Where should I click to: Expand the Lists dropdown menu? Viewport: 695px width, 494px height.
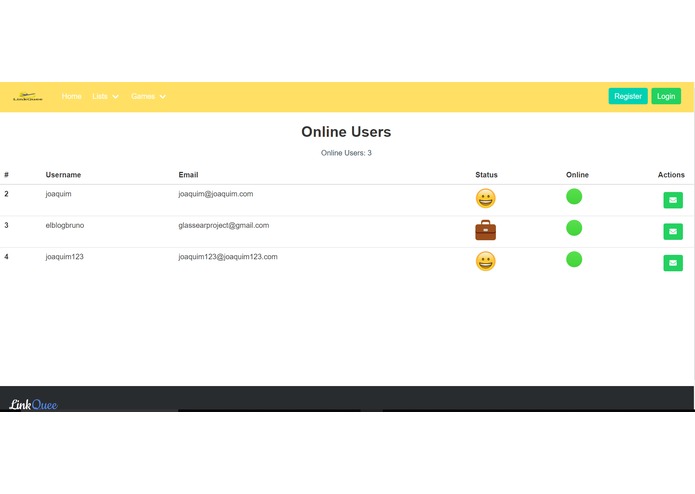[105, 96]
